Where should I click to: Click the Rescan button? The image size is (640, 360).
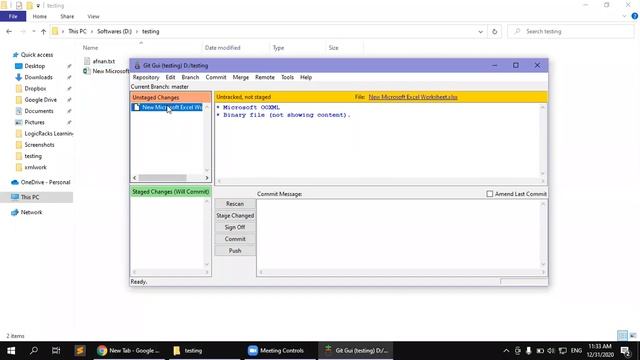click(235, 204)
